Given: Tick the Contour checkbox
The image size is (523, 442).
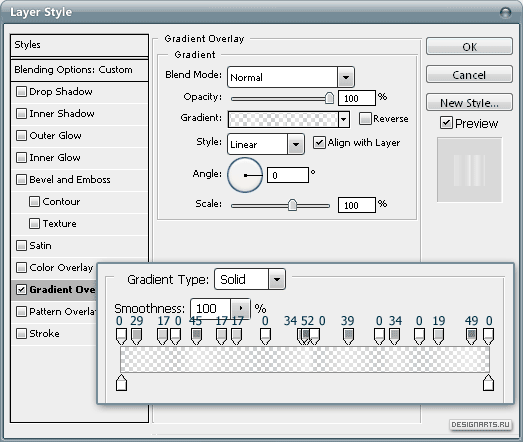Looking at the screenshot, I should coord(34,201).
